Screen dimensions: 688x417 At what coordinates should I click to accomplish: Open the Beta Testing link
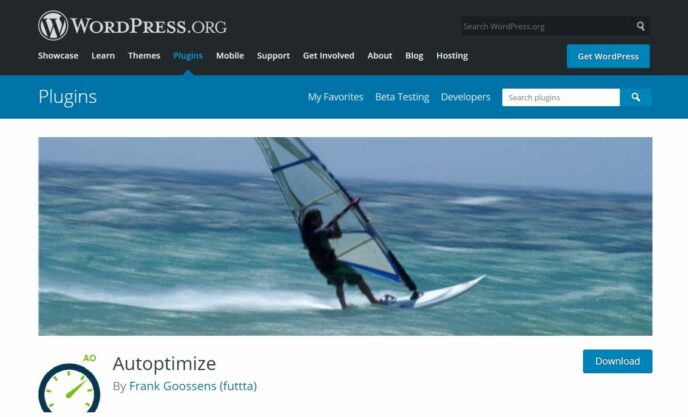click(x=402, y=97)
